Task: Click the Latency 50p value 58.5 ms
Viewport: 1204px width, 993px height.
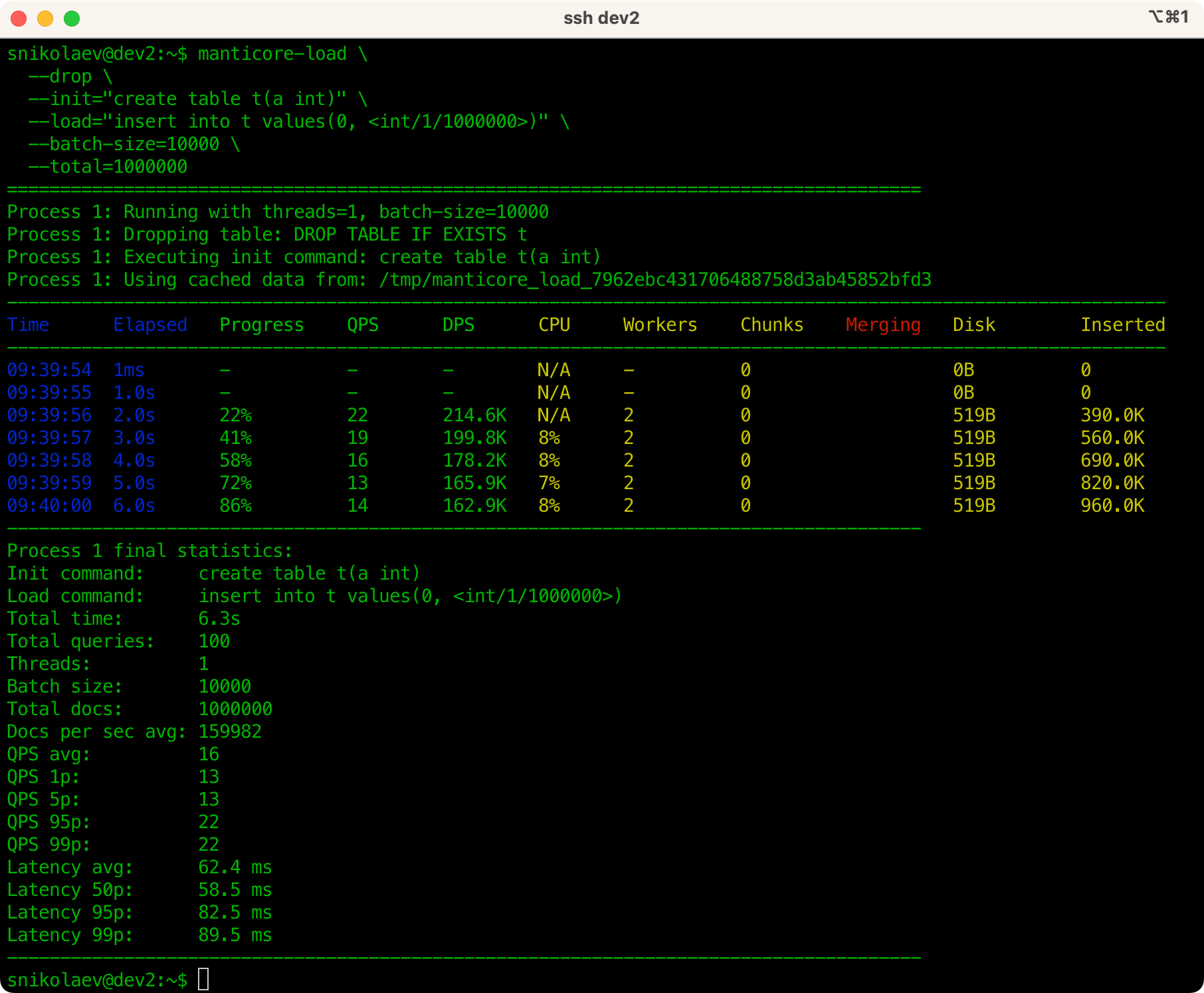Action: coord(235,890)
